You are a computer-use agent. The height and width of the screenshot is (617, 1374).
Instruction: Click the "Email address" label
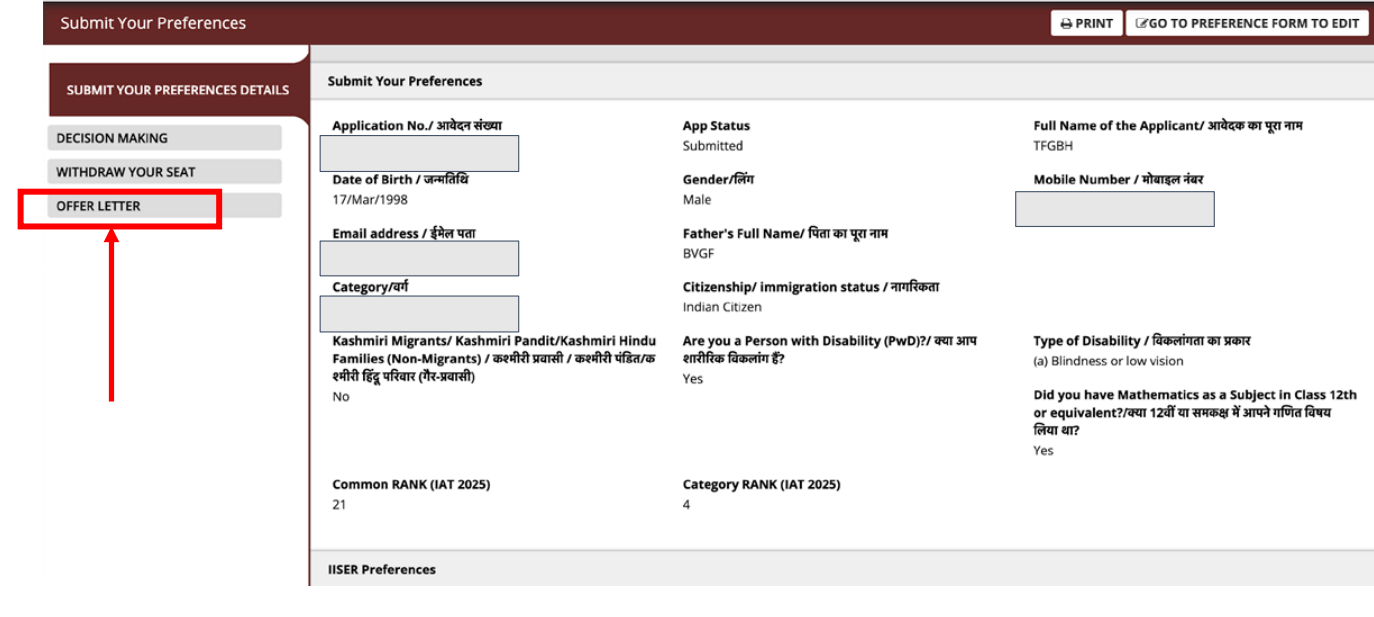pyautogui.click(x=404, y=234)
